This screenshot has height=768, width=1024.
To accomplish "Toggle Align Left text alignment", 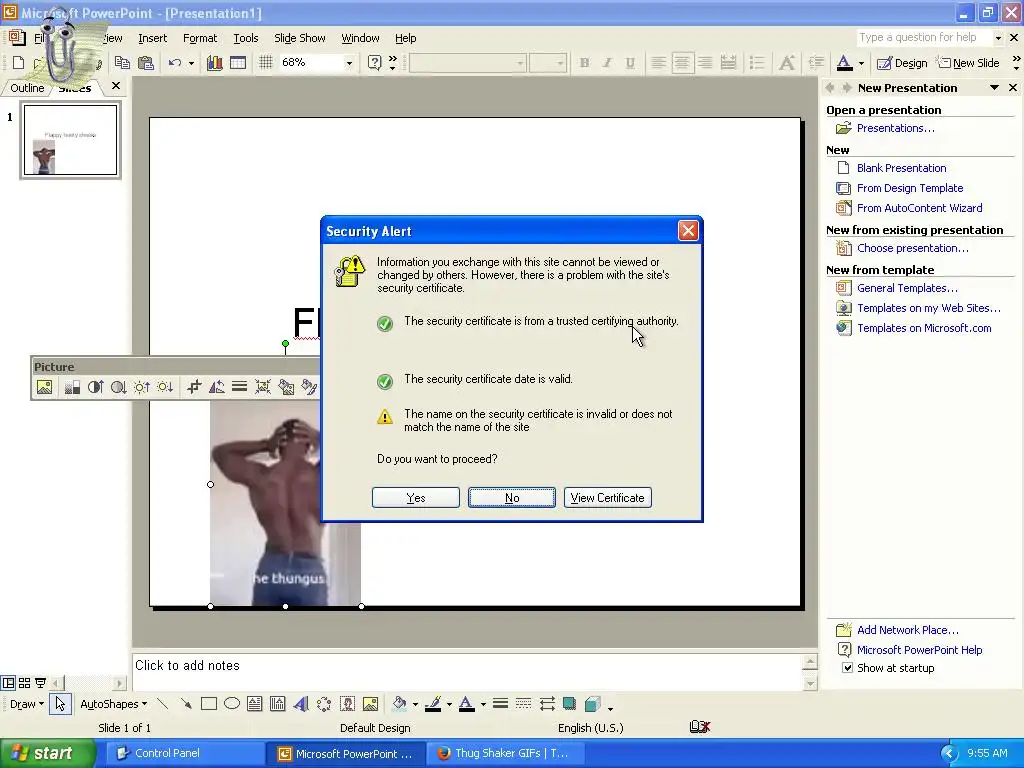I will coord(658,63).
